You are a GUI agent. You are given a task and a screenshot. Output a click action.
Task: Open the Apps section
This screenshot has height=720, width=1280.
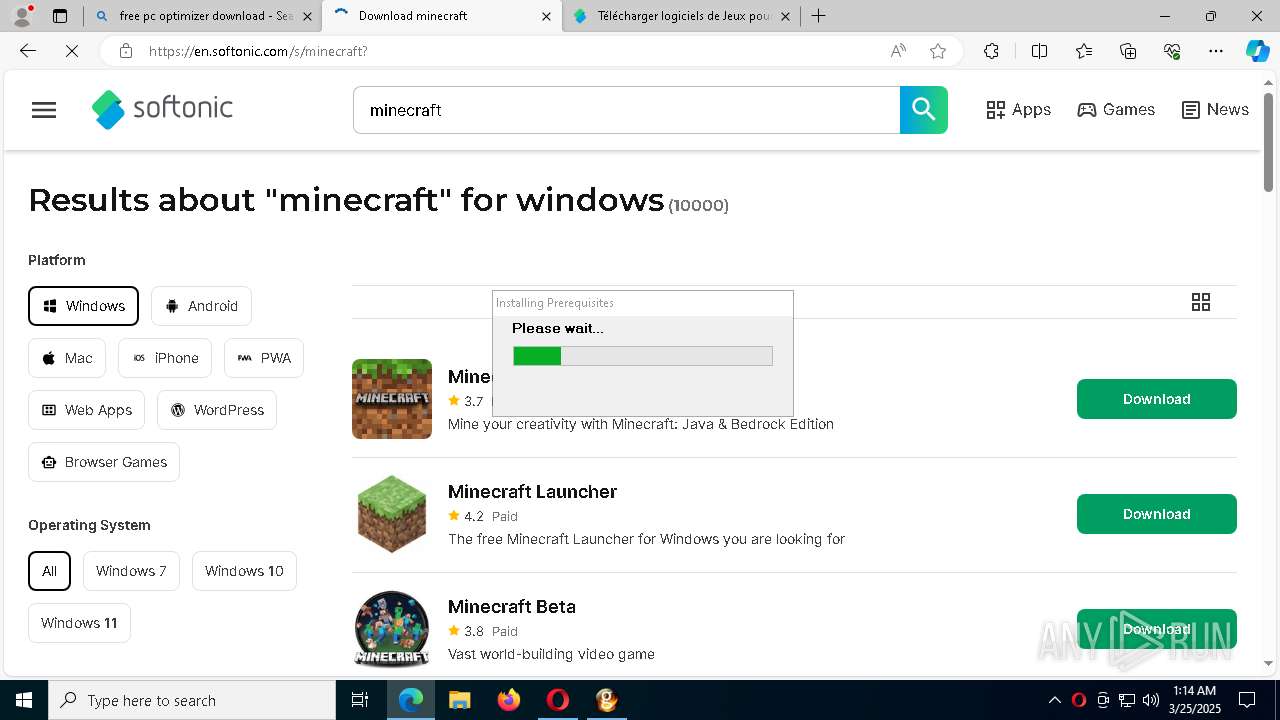(x=1018, y=110)
